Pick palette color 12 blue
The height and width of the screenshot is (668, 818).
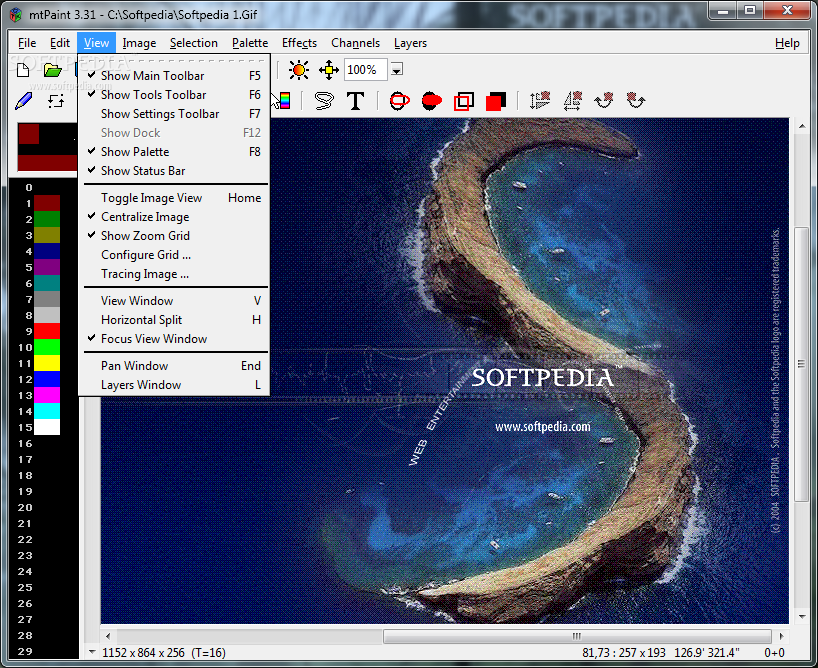click(47, 379)
